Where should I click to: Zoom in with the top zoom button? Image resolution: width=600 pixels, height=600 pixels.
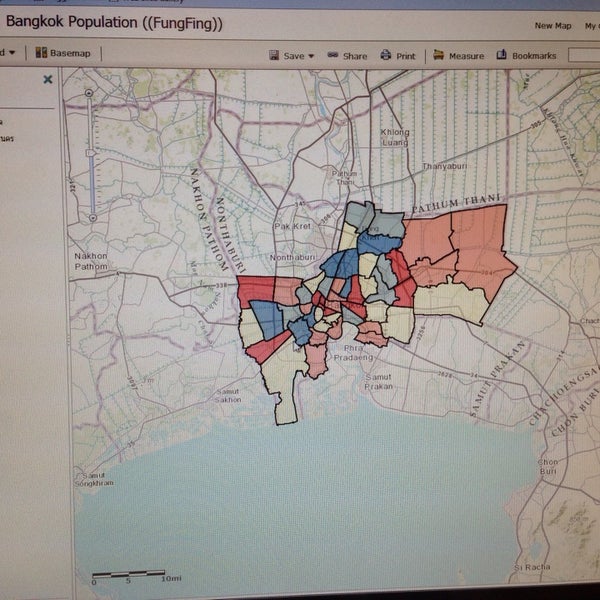[91, 93]
